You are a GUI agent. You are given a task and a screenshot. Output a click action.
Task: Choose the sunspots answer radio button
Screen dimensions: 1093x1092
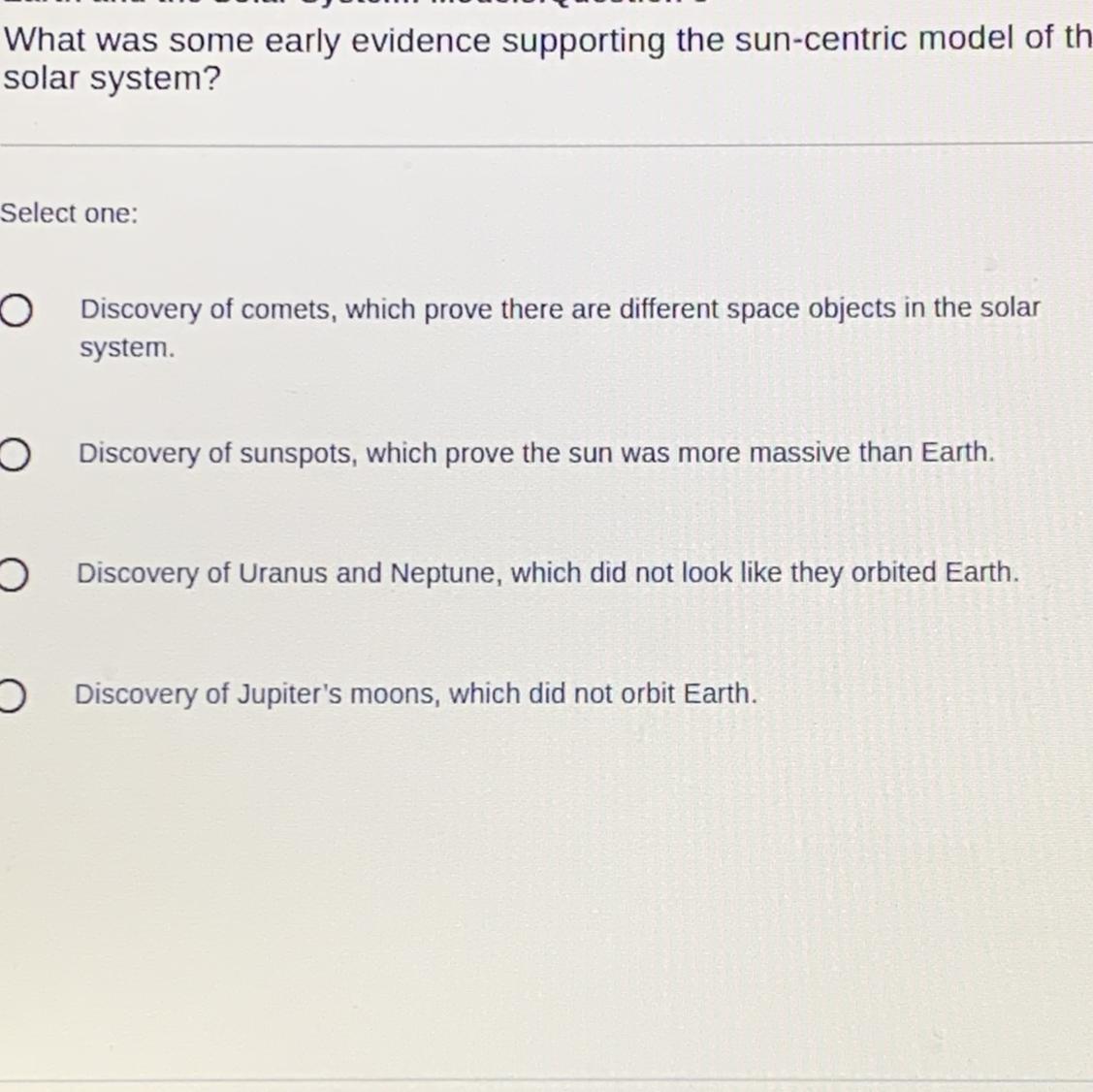[x=14, y=455]
